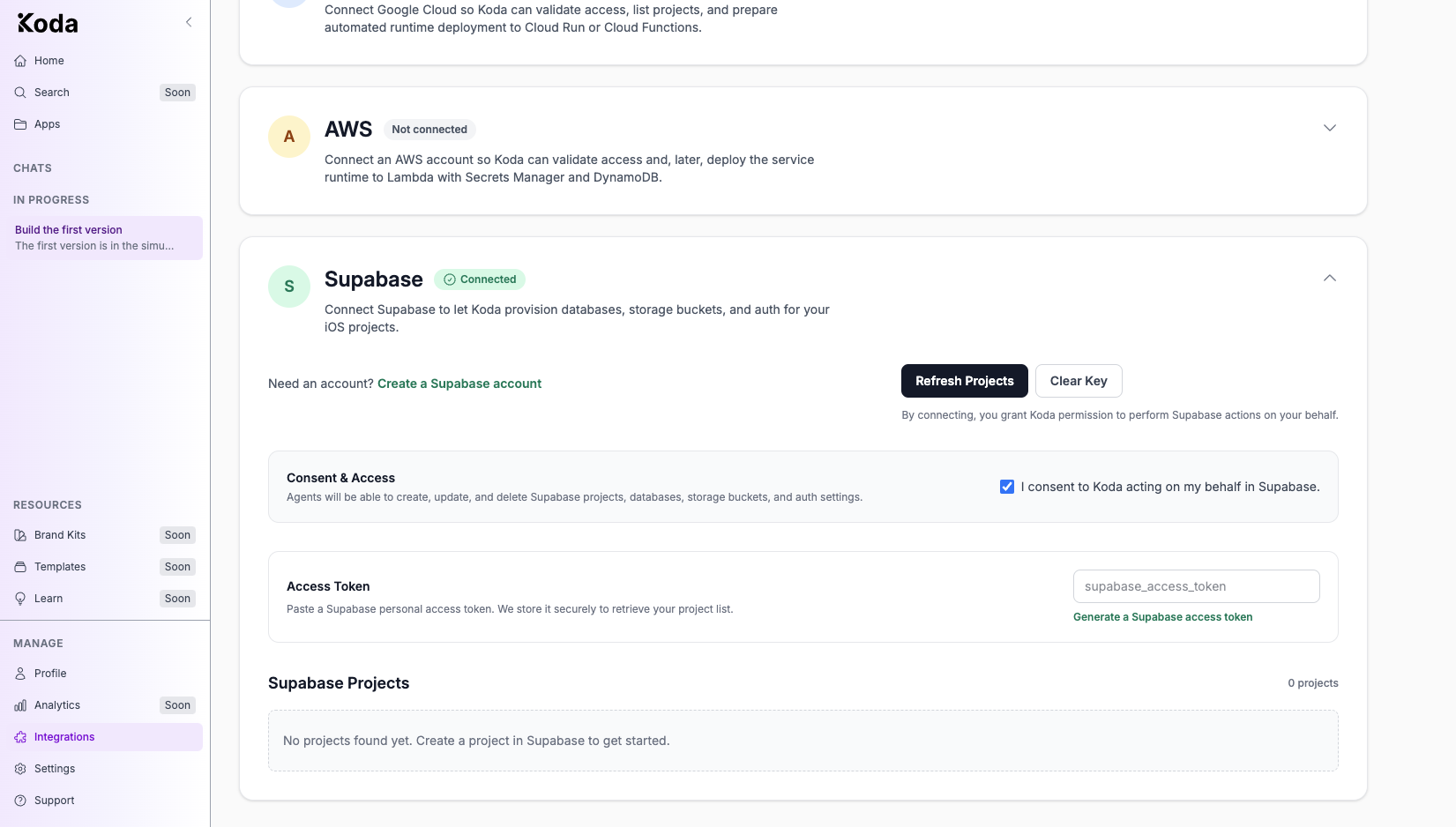The width and height of the screenshot is (1456, 827).
Task: Click the Integrations puzzle icon
Action: 20,737
